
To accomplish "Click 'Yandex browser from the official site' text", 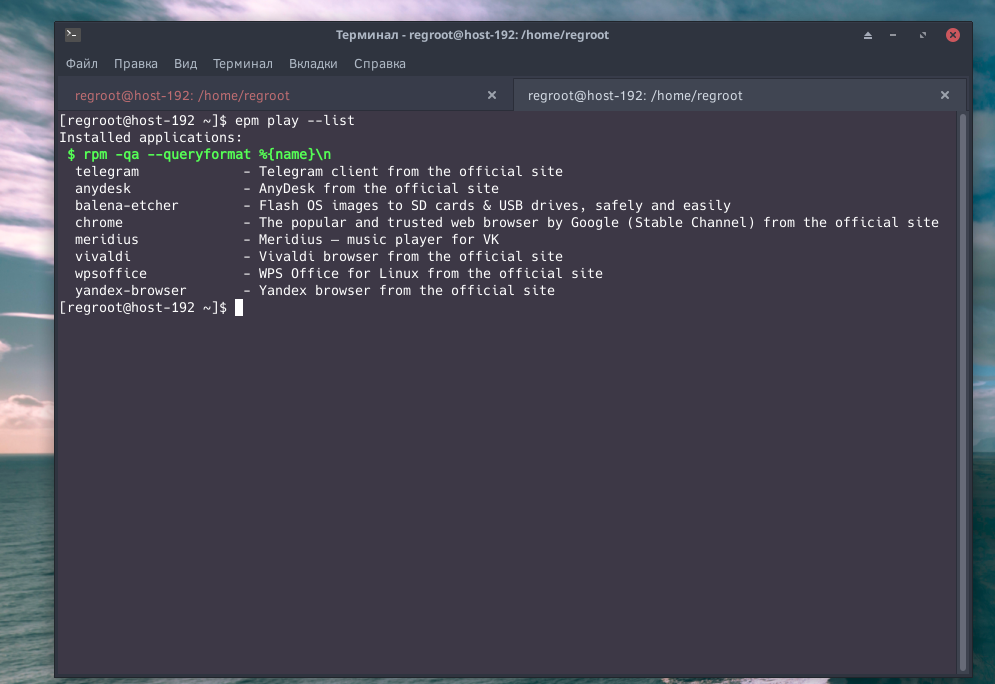I will point(407,291).
